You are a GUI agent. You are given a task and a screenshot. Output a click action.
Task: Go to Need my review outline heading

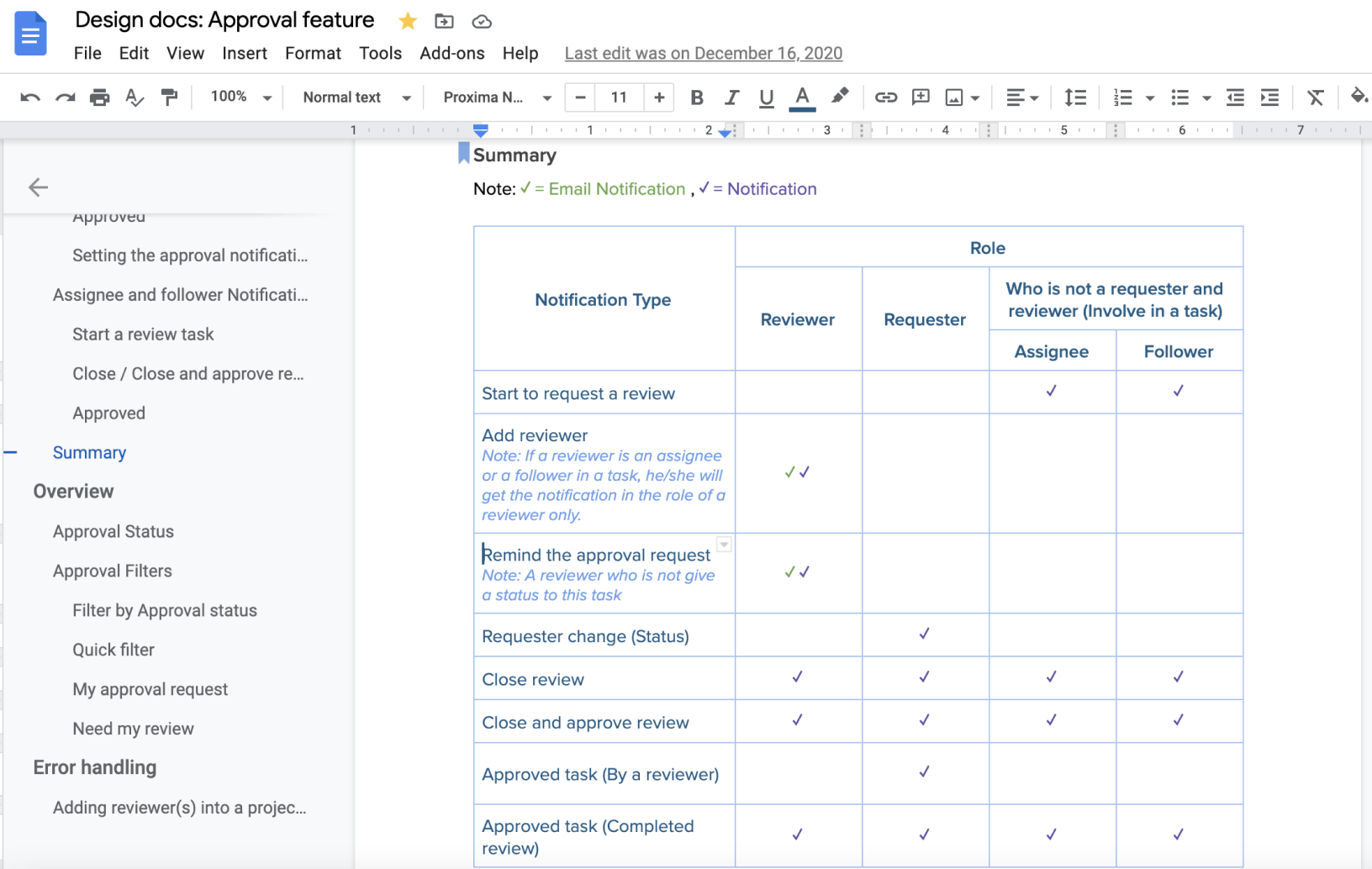pos(133,729)
